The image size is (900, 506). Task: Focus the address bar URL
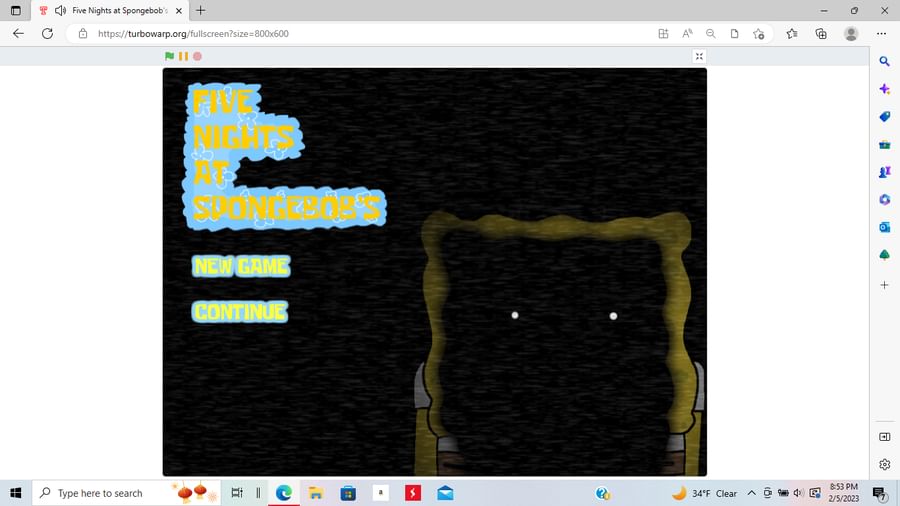[193, 33]
